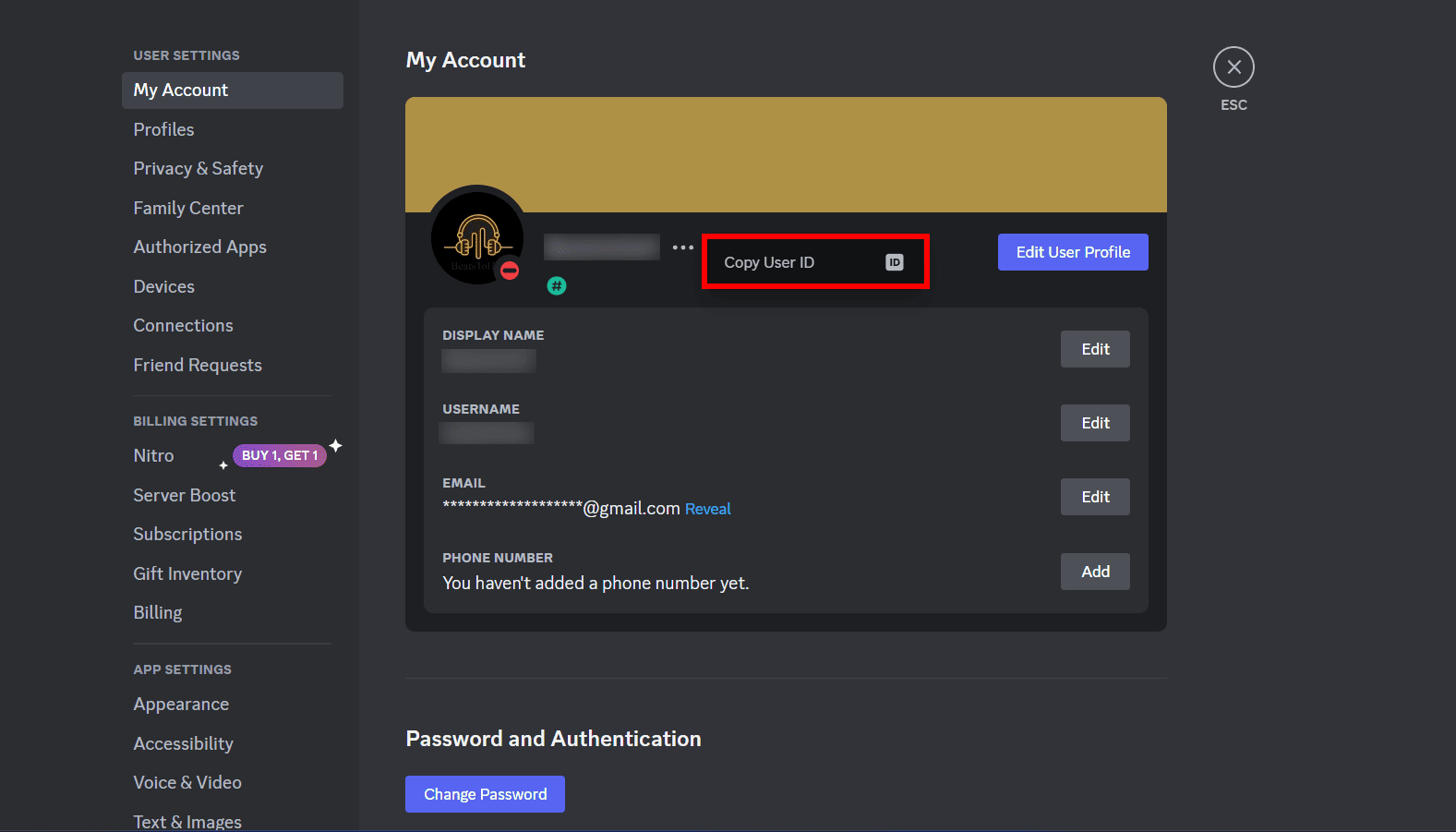
Task: Edit the Display Name field
Action: point(1095,349)
